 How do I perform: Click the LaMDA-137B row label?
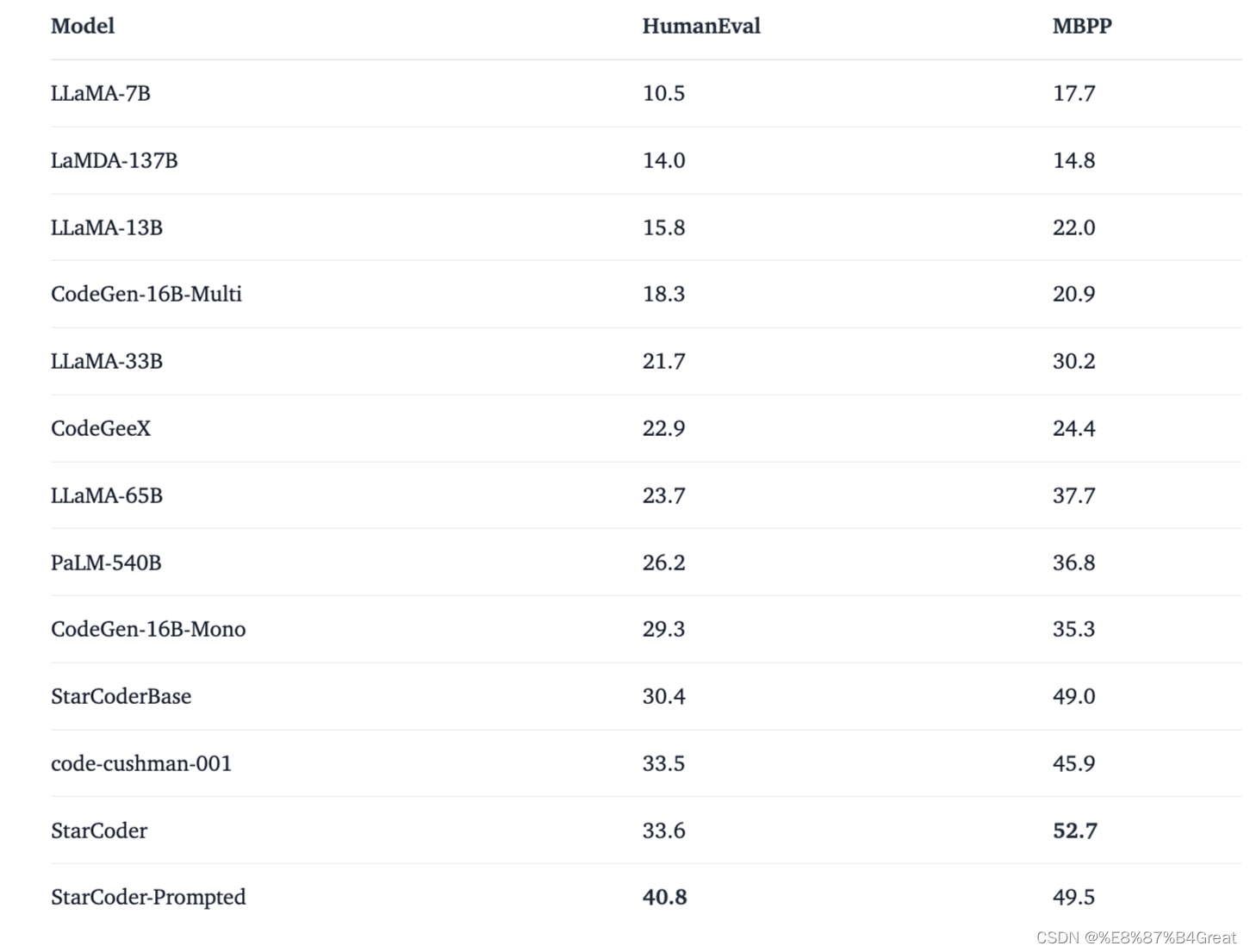coord(115,160)
